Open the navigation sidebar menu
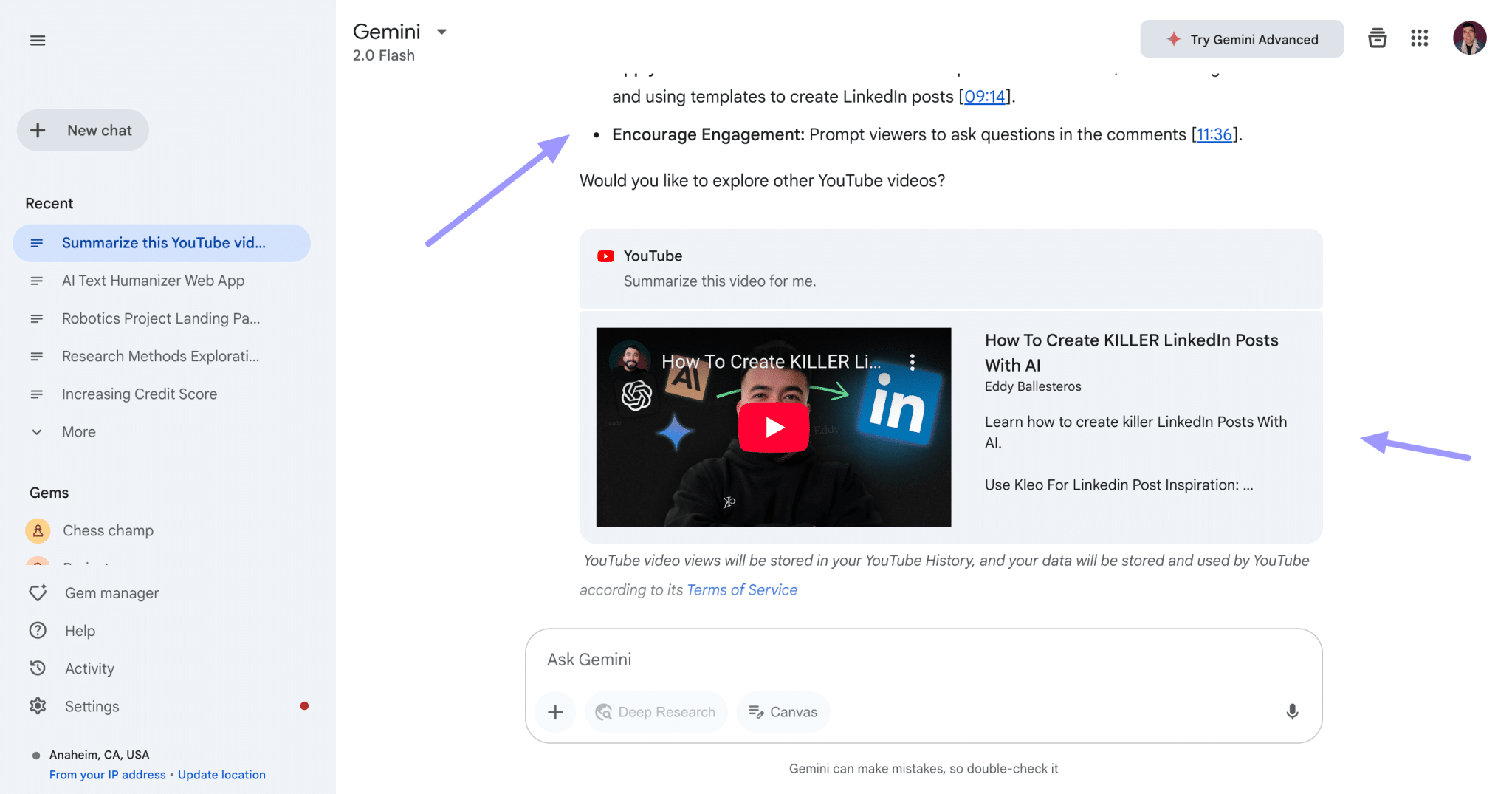This screenshot has height=794, width=1512. (37, 40)
